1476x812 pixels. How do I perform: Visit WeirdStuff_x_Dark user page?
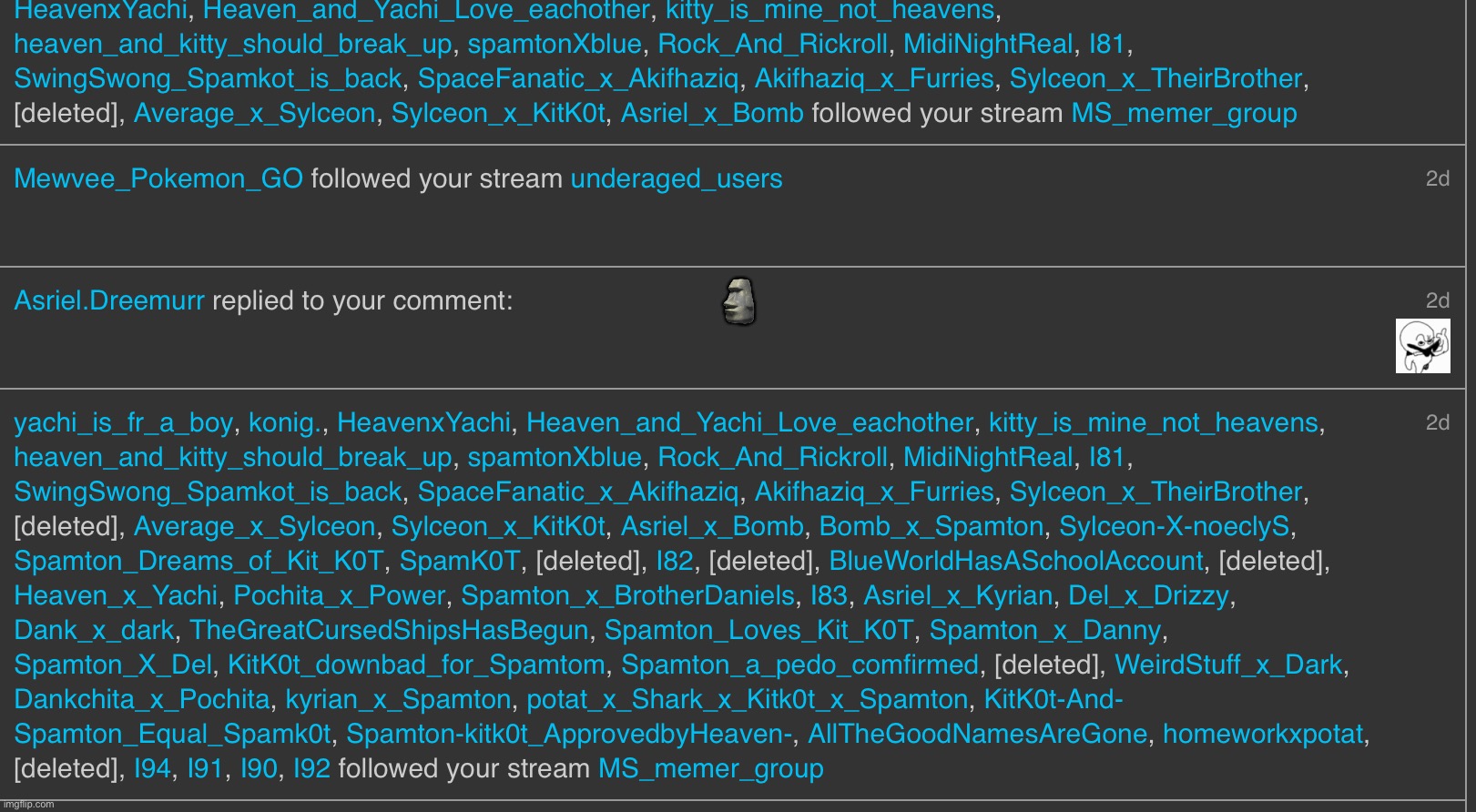click(x=1228, y=665)
